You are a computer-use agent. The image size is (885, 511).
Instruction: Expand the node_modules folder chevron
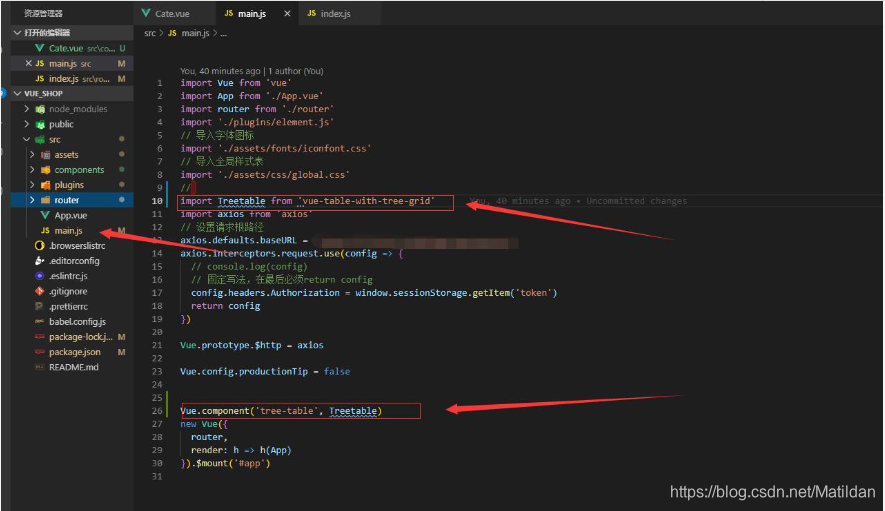[26, 108]
